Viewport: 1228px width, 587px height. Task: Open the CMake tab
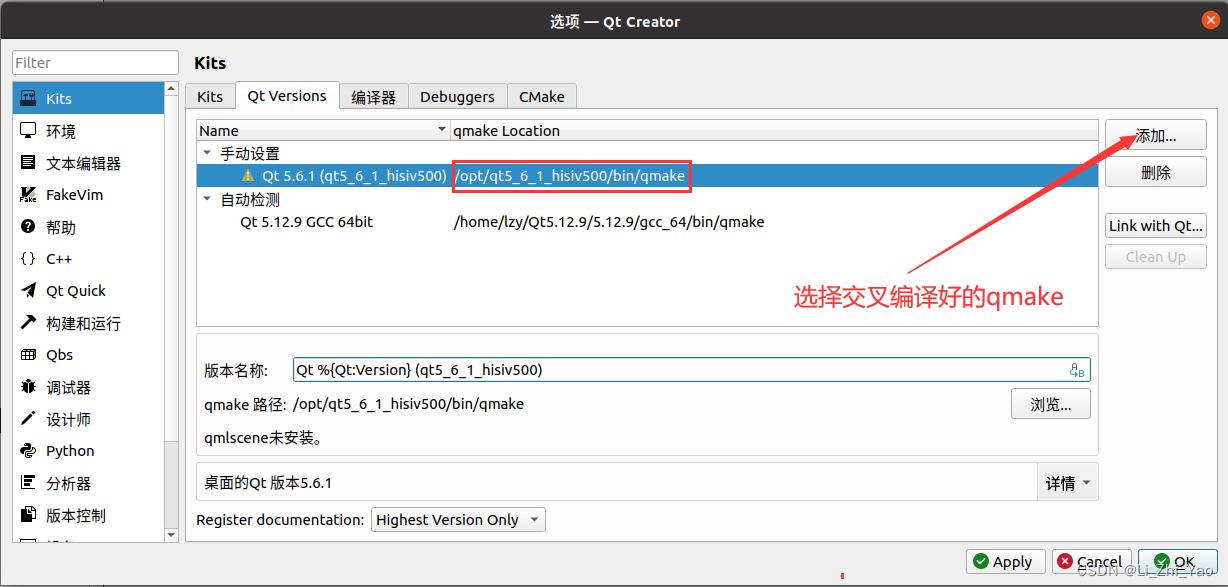541,97
